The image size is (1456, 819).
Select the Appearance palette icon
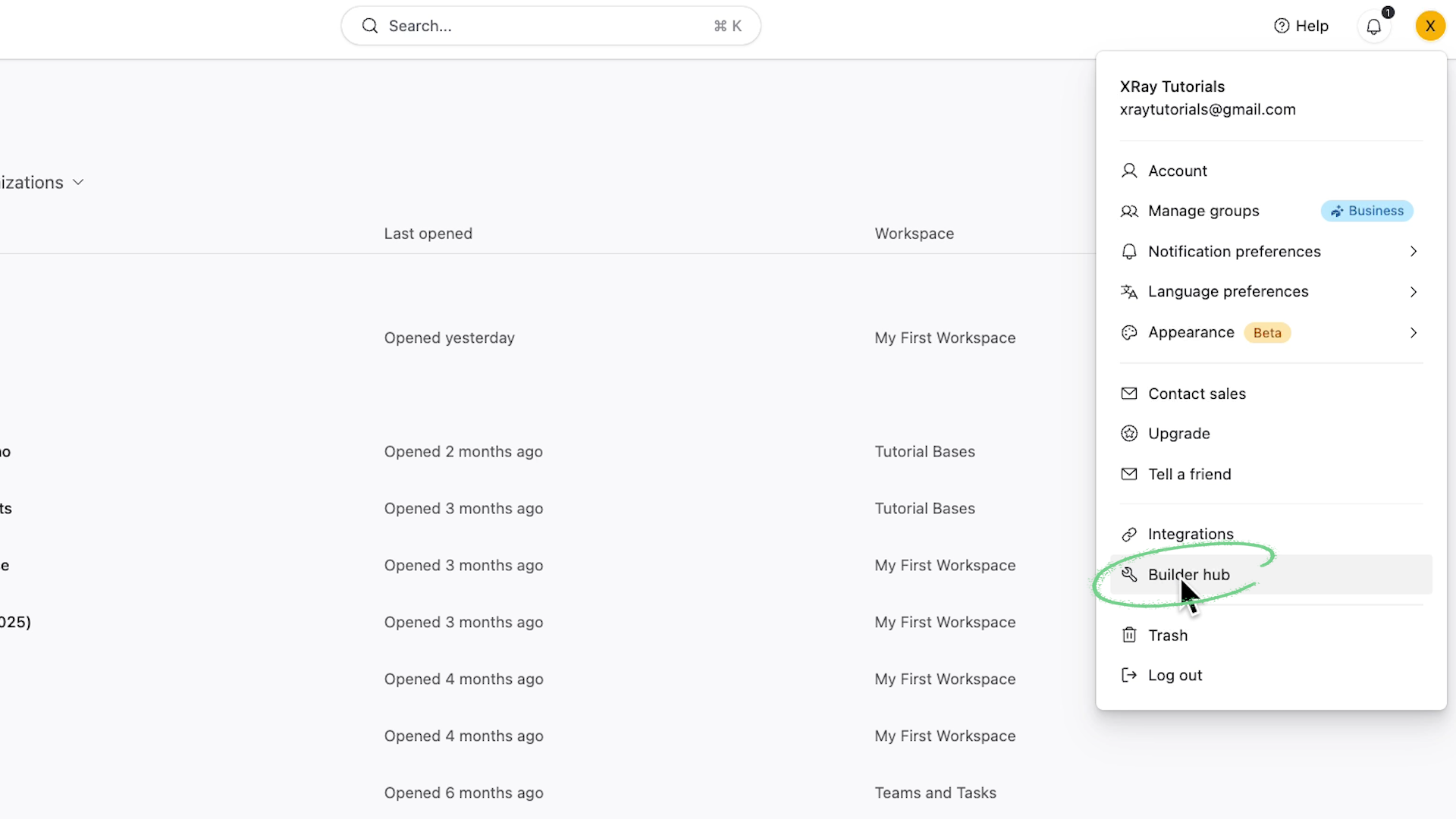pos(1129,332)
